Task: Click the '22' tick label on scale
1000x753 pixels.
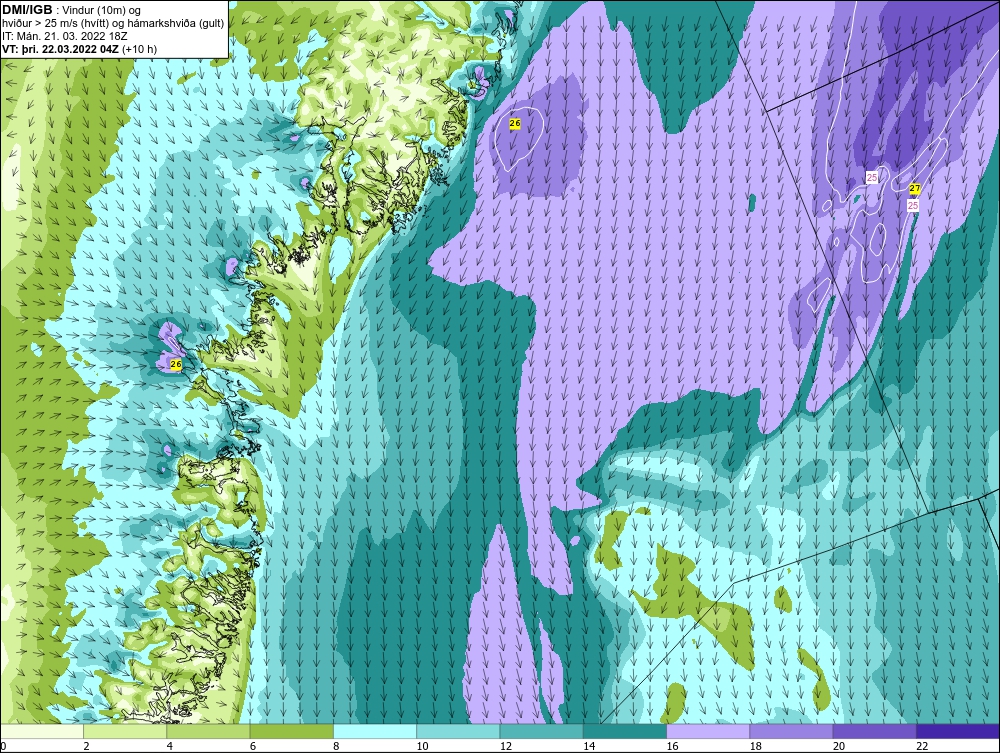Action: point(922,747)
